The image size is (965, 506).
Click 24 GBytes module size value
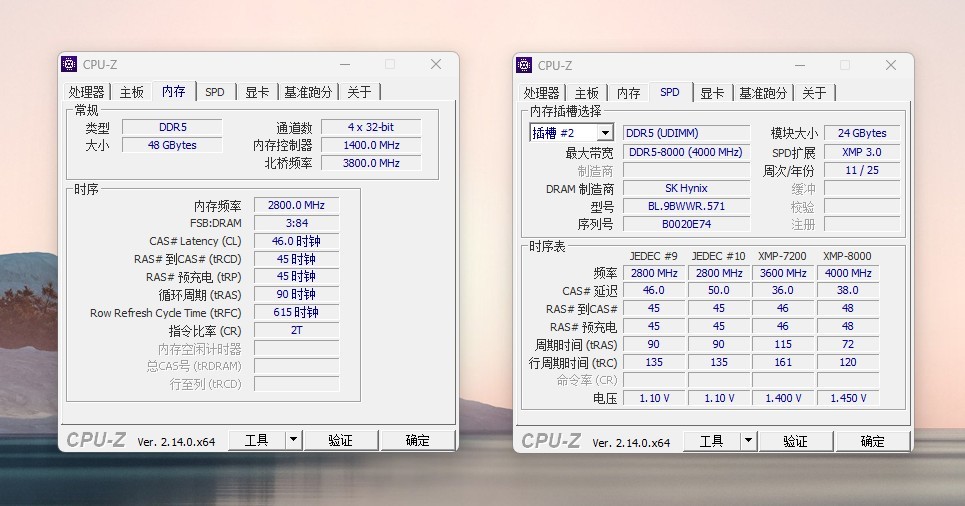click(862, 133)
